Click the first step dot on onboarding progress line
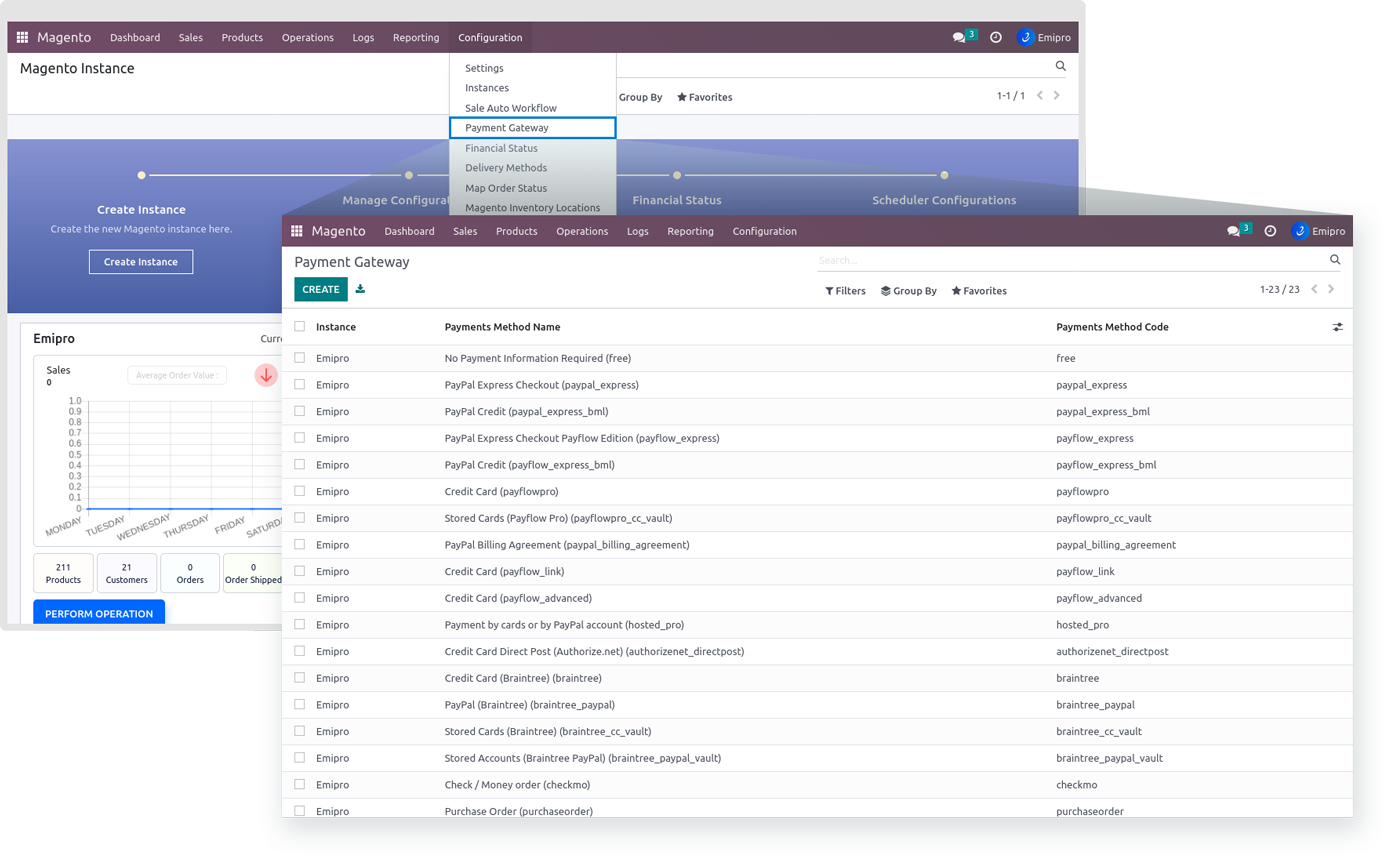The width and height of the screenshot is (1384, 857). pos(141,175)
